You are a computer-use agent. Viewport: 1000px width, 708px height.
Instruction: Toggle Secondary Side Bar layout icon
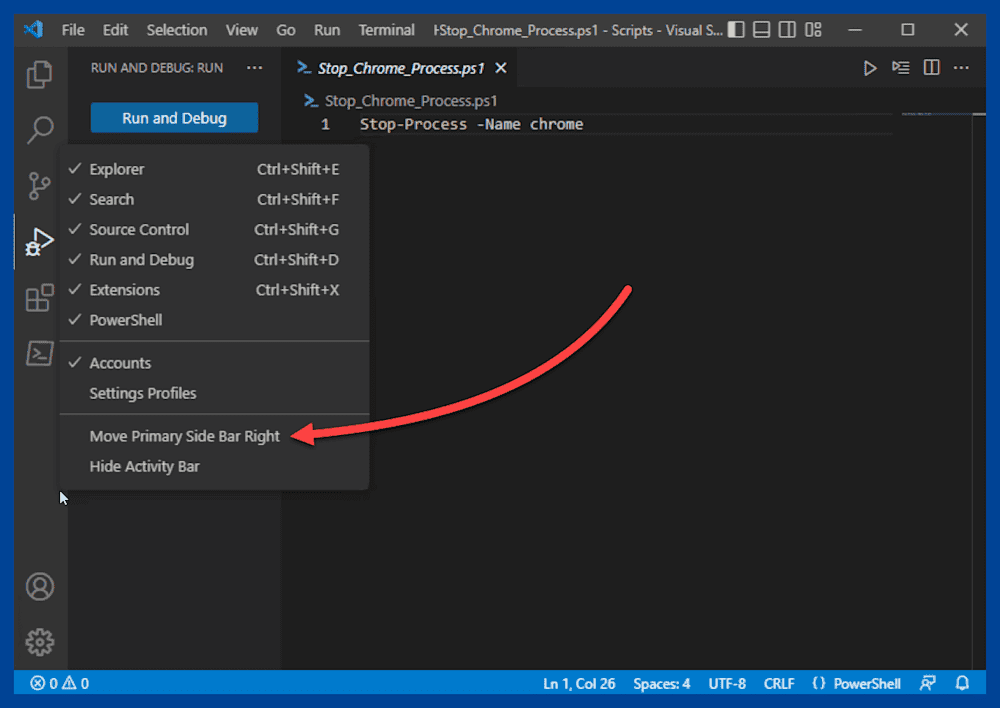787,29
